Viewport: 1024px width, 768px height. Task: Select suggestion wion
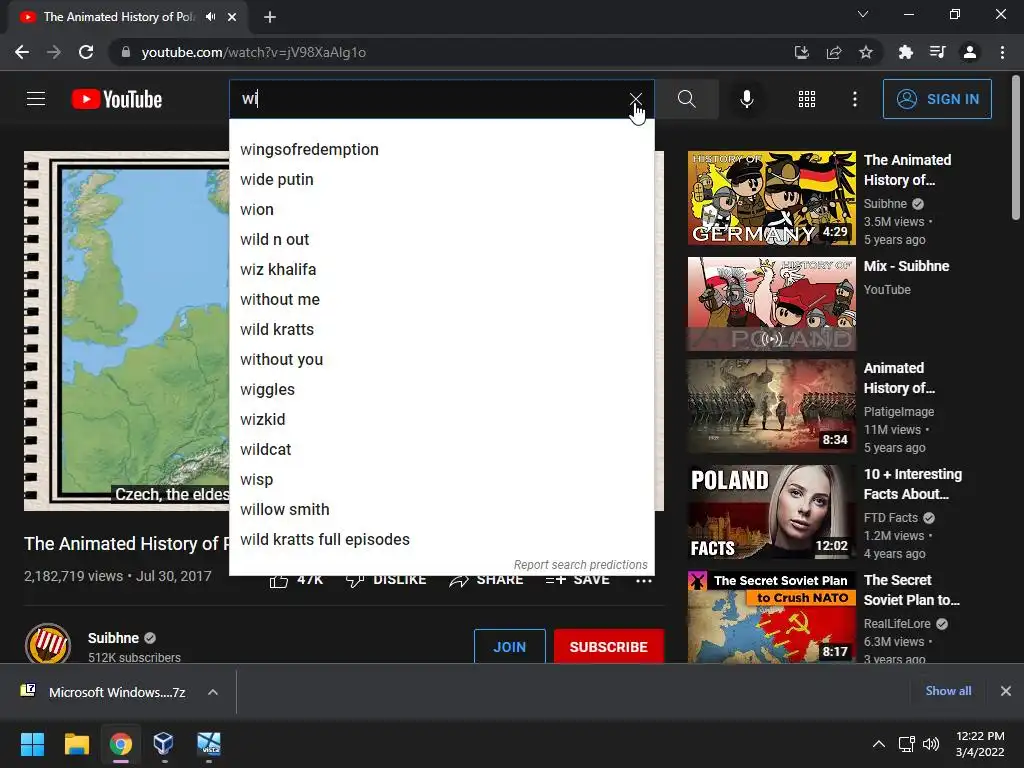(x=441, y=210)
